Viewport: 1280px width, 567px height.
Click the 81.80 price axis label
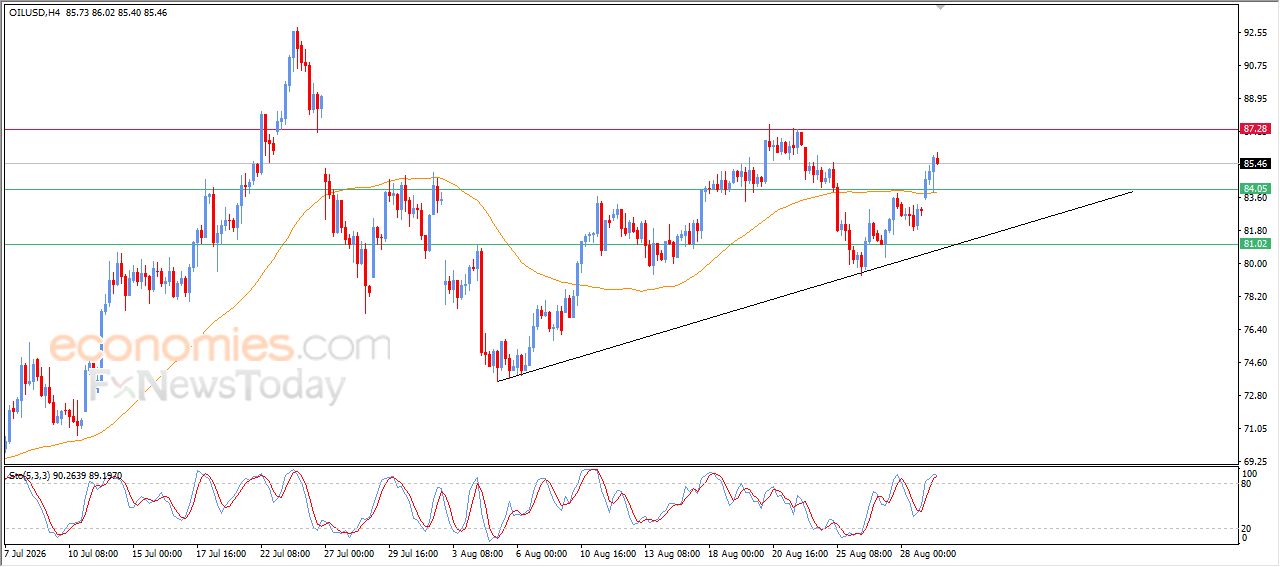[x=1255, y=231]
